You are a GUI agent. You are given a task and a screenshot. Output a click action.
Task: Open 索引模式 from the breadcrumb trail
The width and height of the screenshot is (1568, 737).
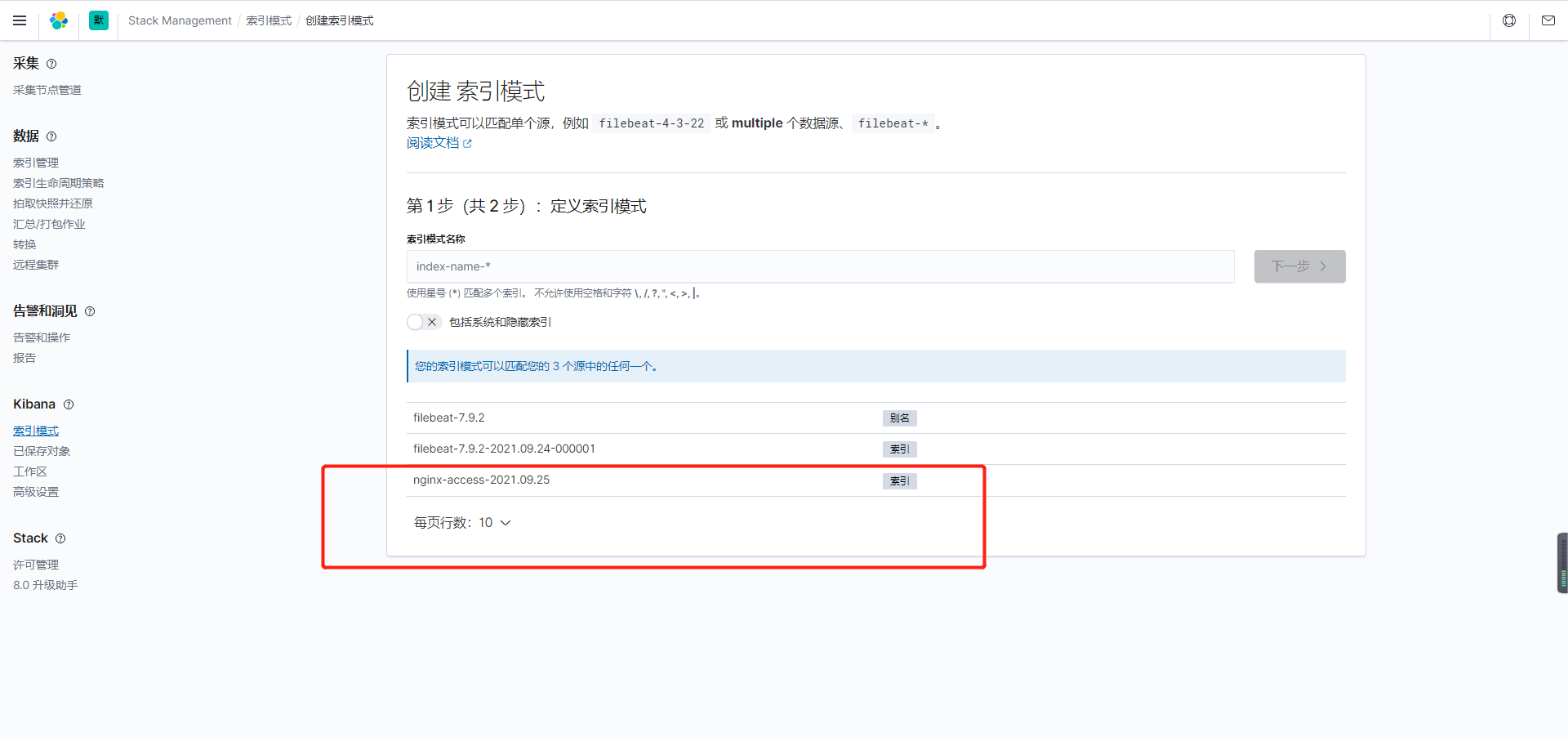pos(268,20)
